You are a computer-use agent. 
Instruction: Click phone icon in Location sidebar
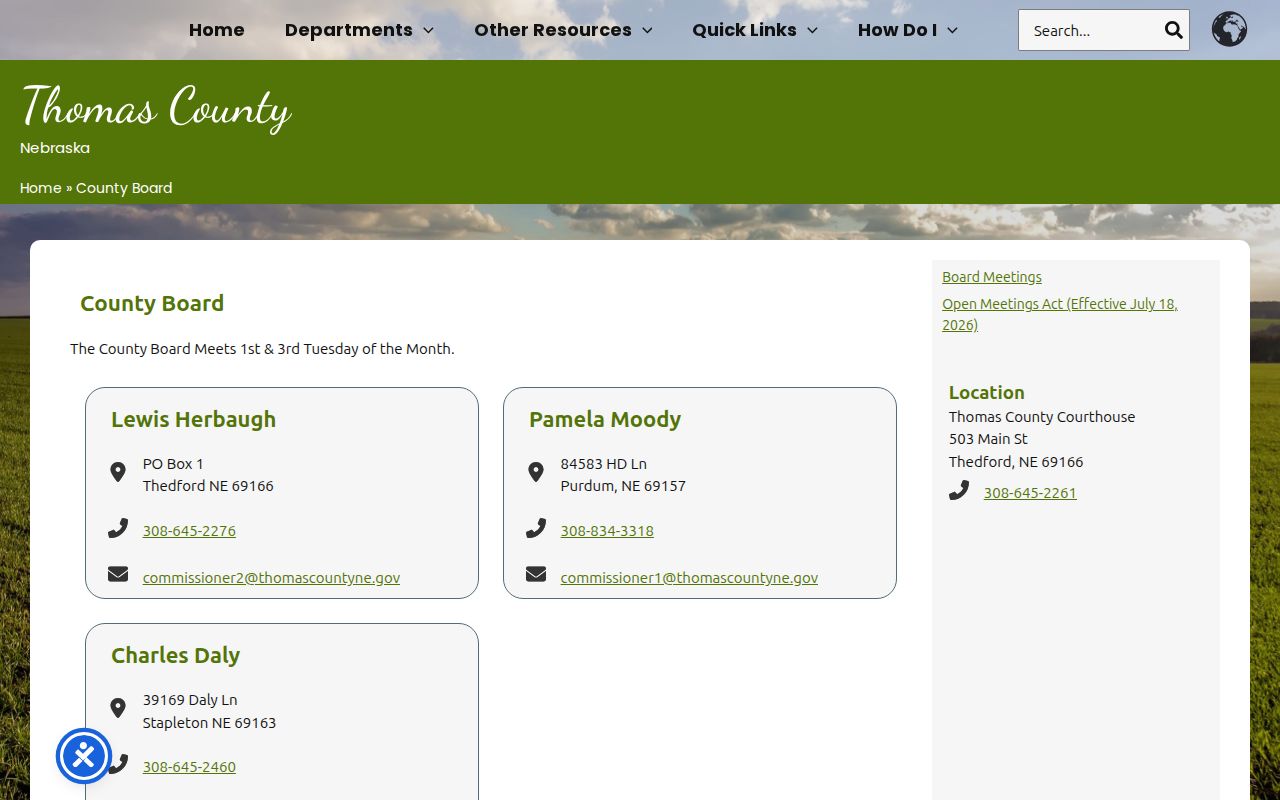(959, 490)
